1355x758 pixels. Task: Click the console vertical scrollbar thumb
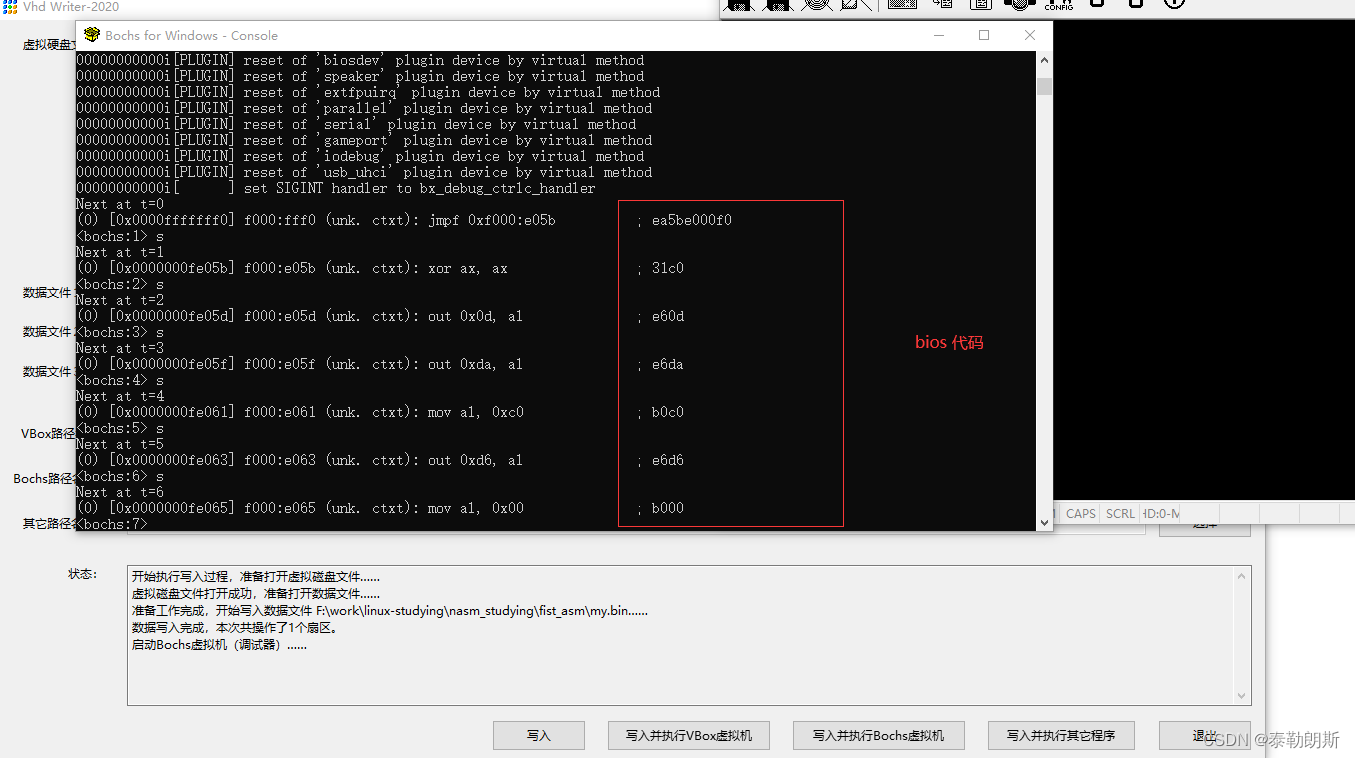1044,86
